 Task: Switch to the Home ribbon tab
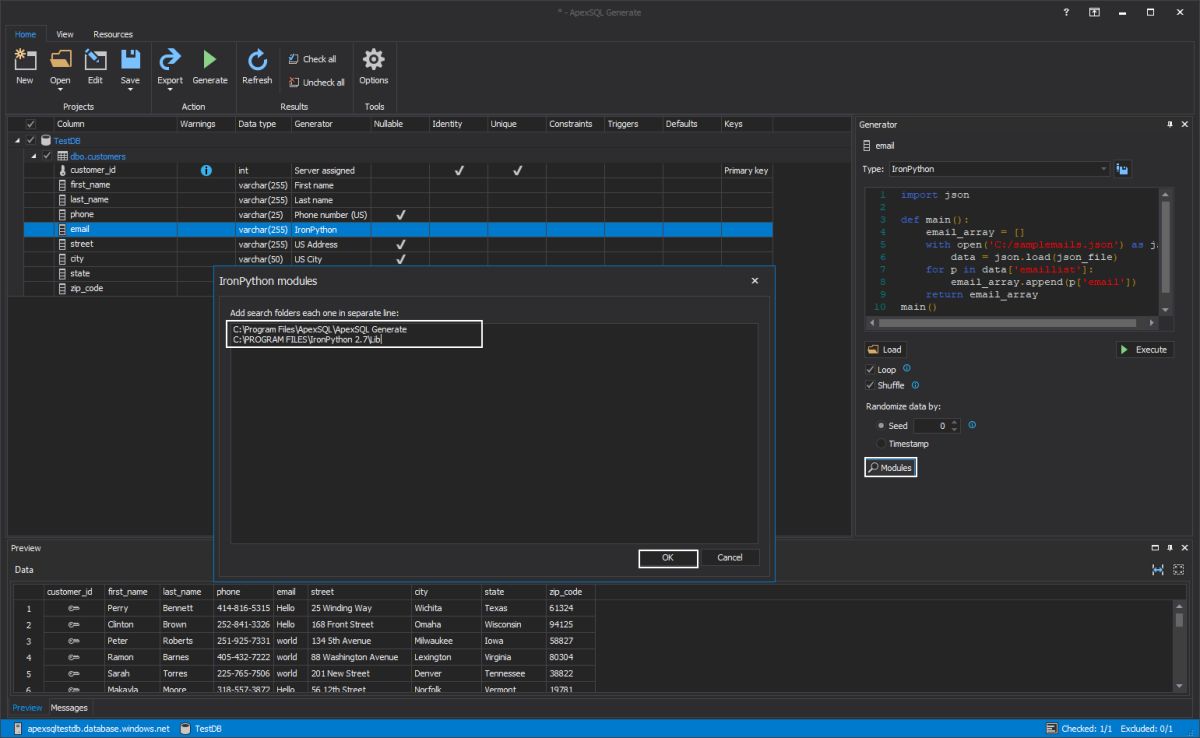(x=25, y=34)
